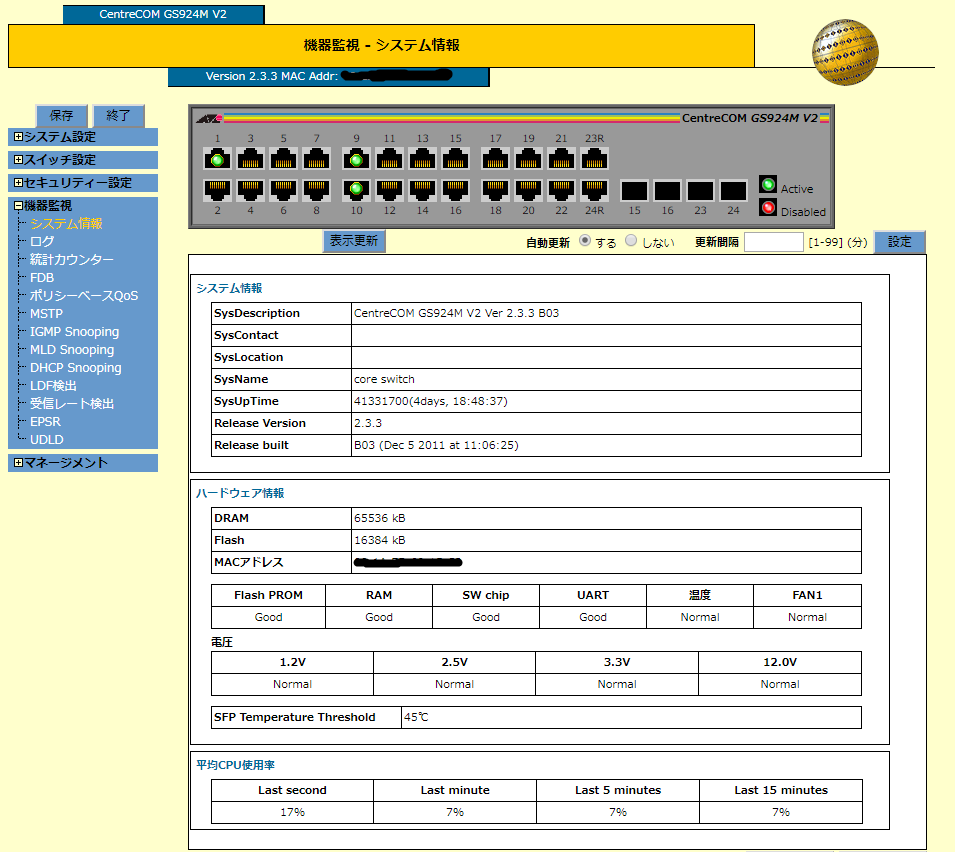Open LDF検出 page
The image size is (955, 852).
pos(54,386)
